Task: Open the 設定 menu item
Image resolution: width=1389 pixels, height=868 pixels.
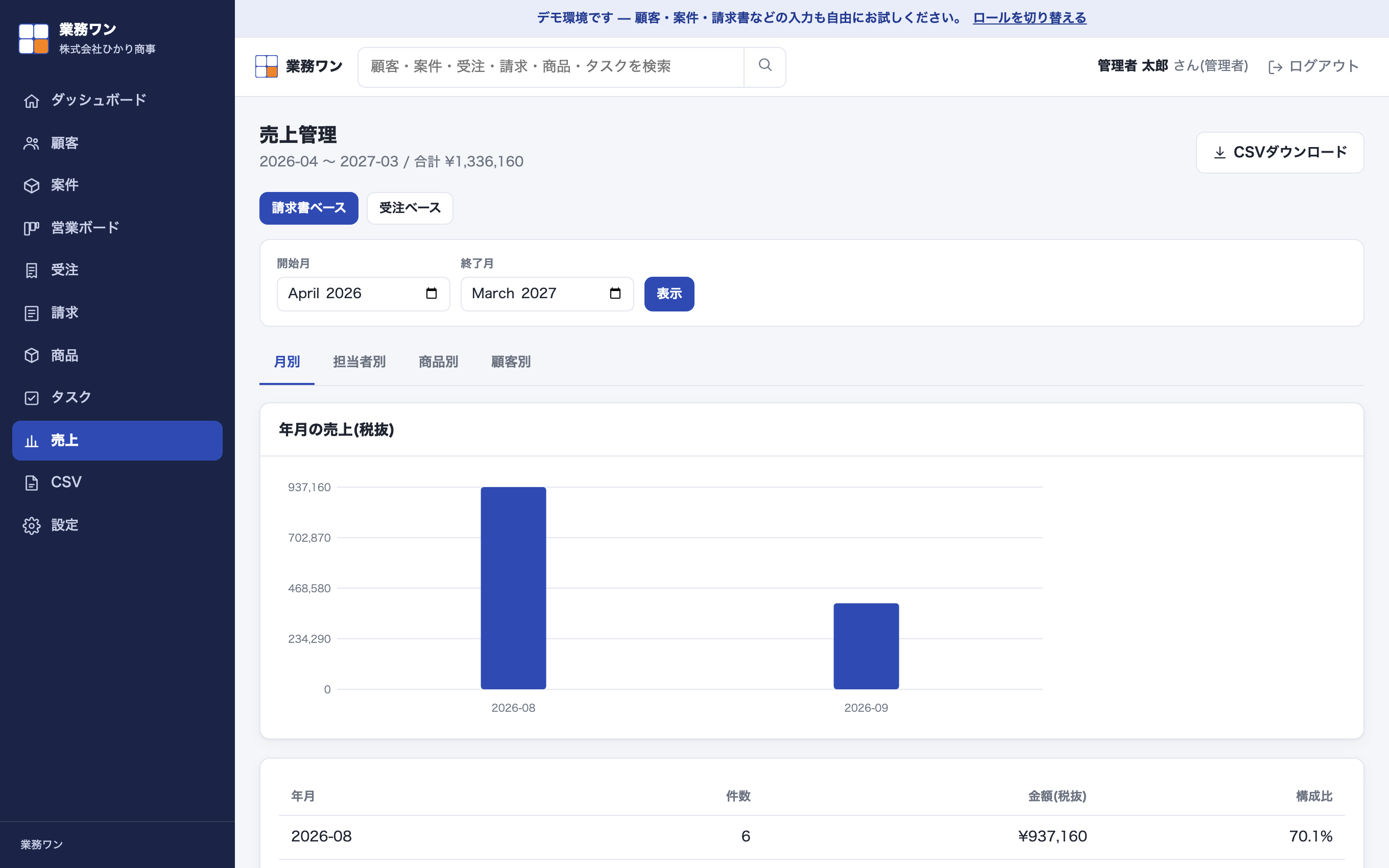Action: [117, 525]
